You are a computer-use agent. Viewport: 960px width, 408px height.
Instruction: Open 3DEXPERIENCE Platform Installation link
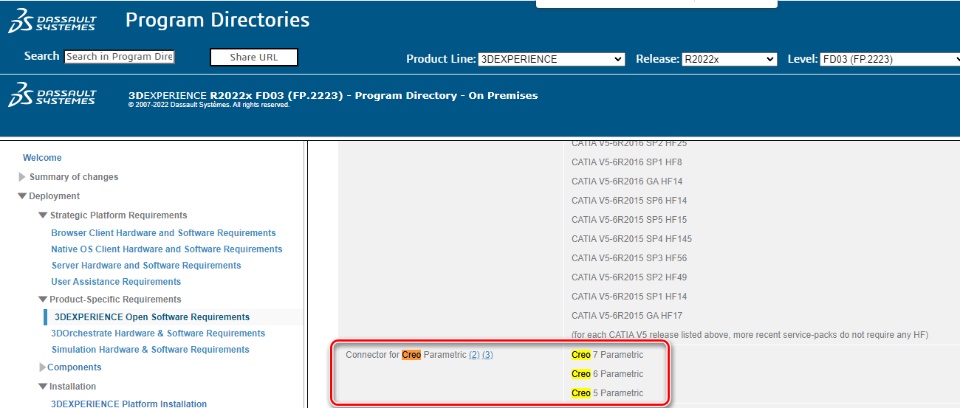pos(129,404)
